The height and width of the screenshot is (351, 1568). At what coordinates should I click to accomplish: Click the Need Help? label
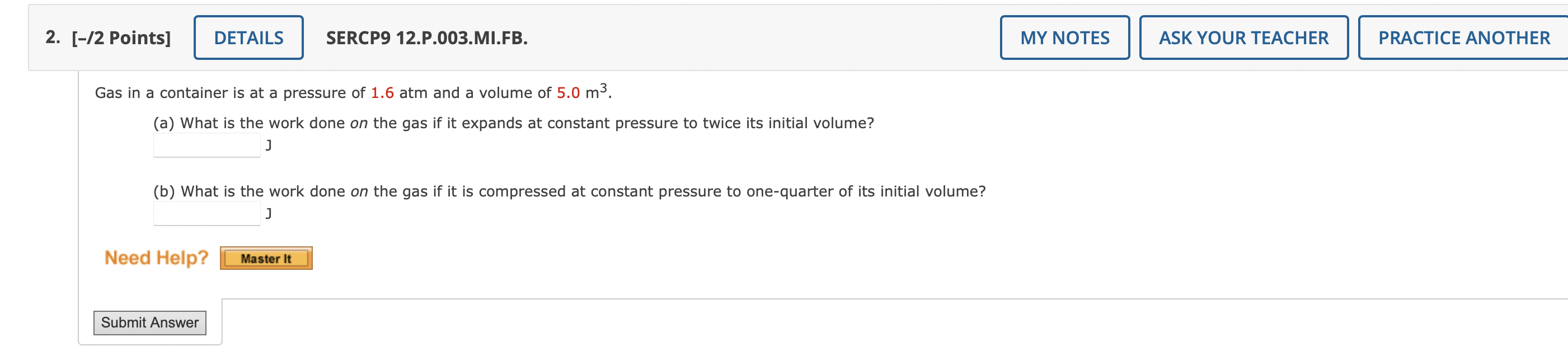pyautogui.click(x=156, y=257)
